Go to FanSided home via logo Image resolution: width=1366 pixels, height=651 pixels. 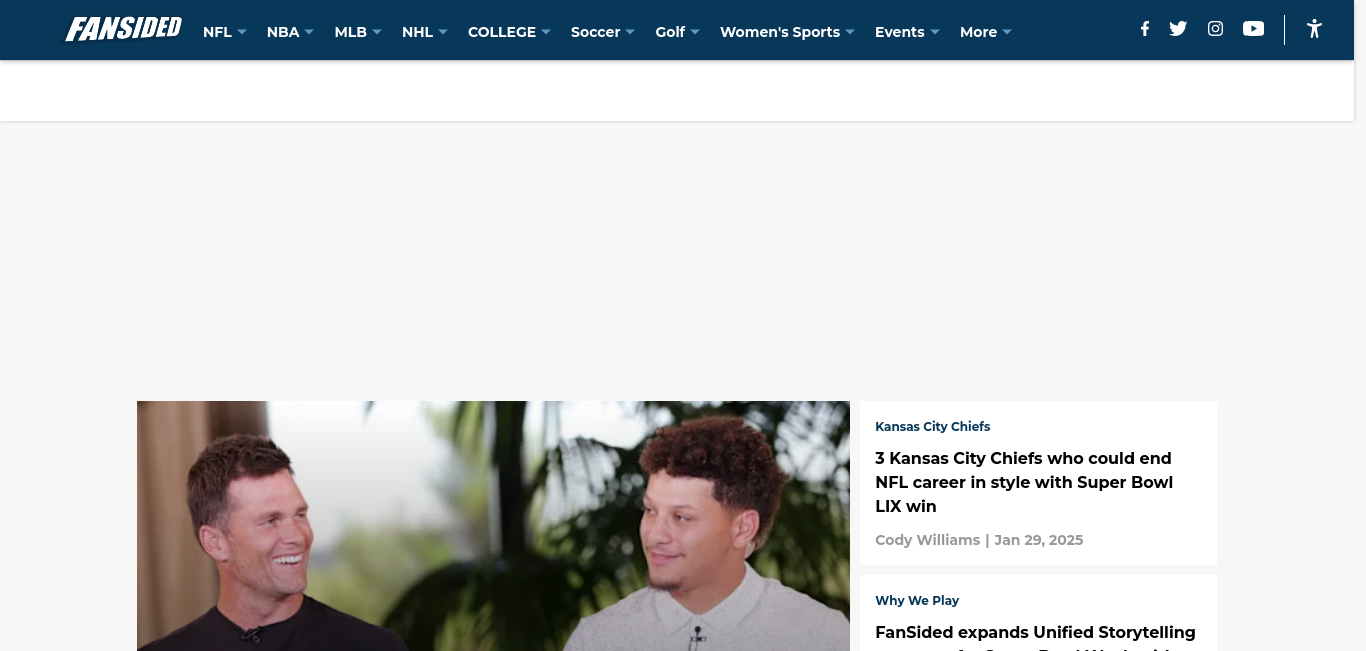(124, 30)
